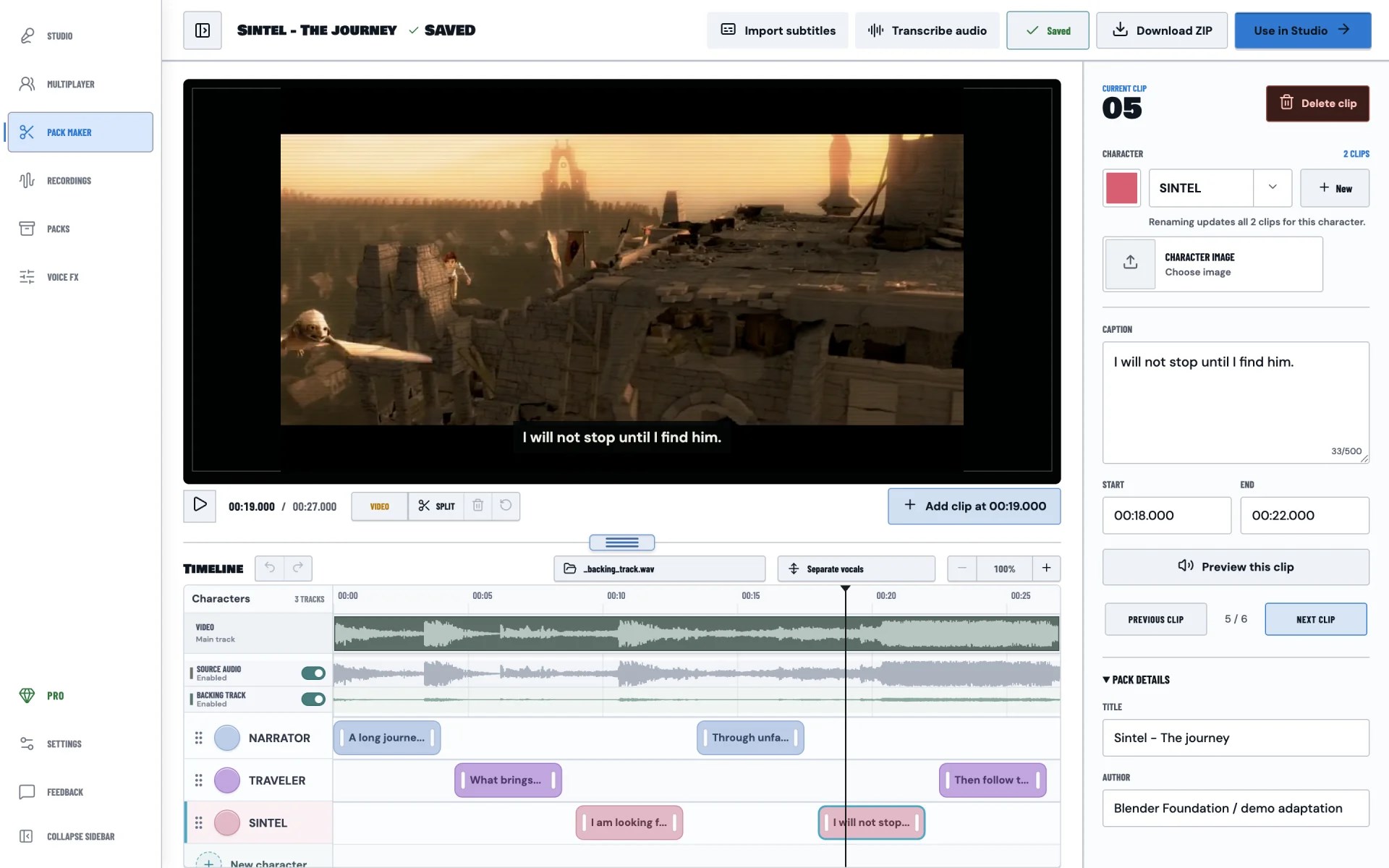
Task: Click Download ZIP button
Action: point(1162,30)
